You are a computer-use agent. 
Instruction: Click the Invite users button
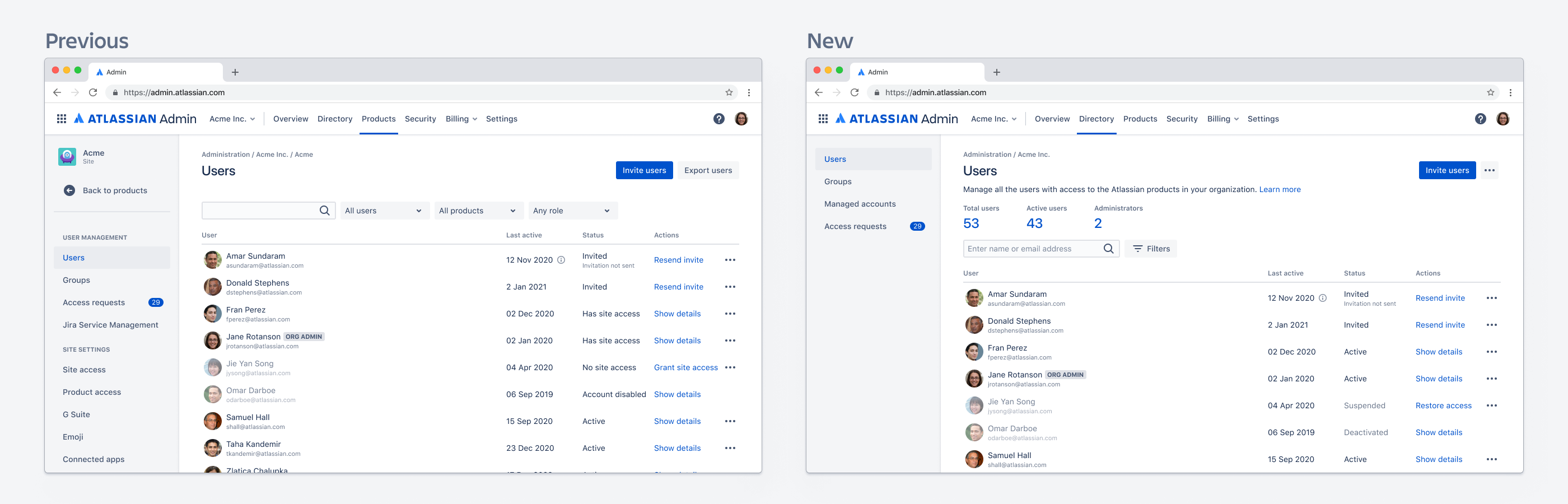click(1447, 170)
